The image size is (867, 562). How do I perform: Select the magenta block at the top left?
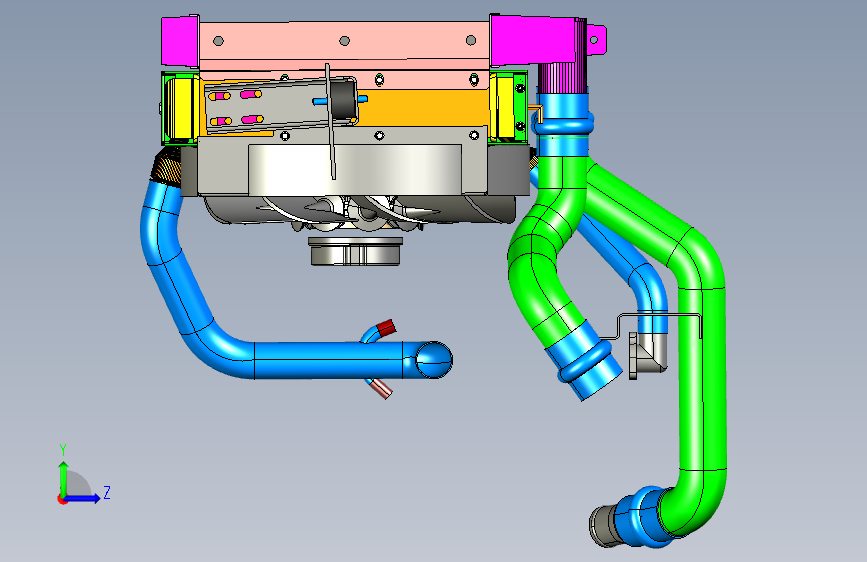point(180,41)
